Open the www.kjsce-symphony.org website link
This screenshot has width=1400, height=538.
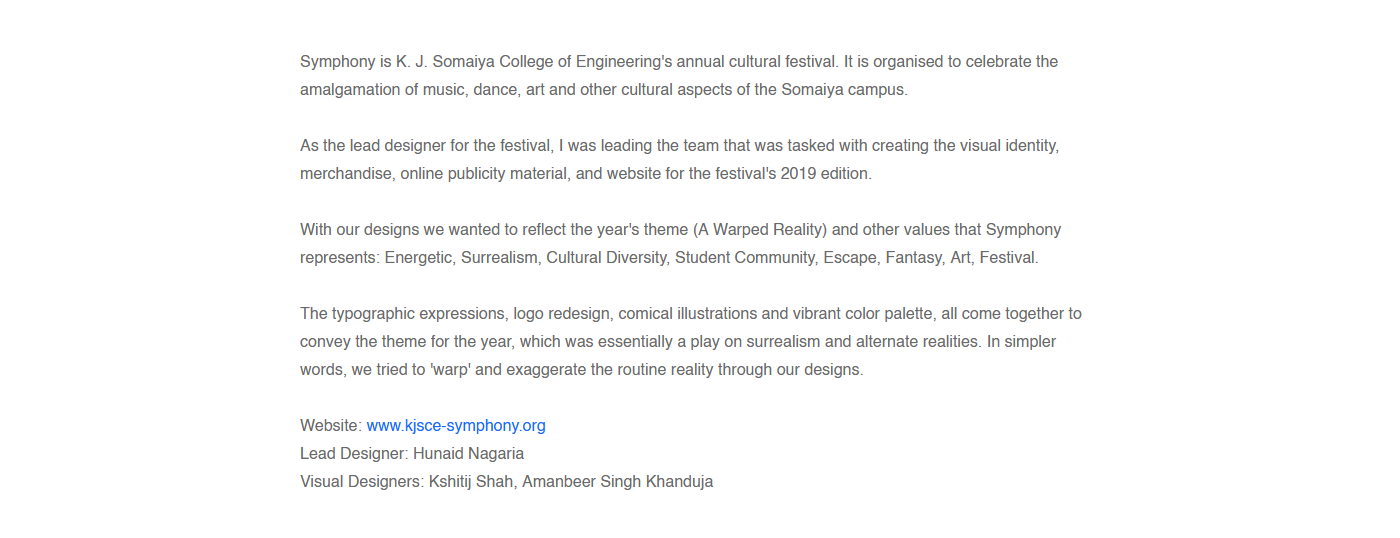(456, 426)
